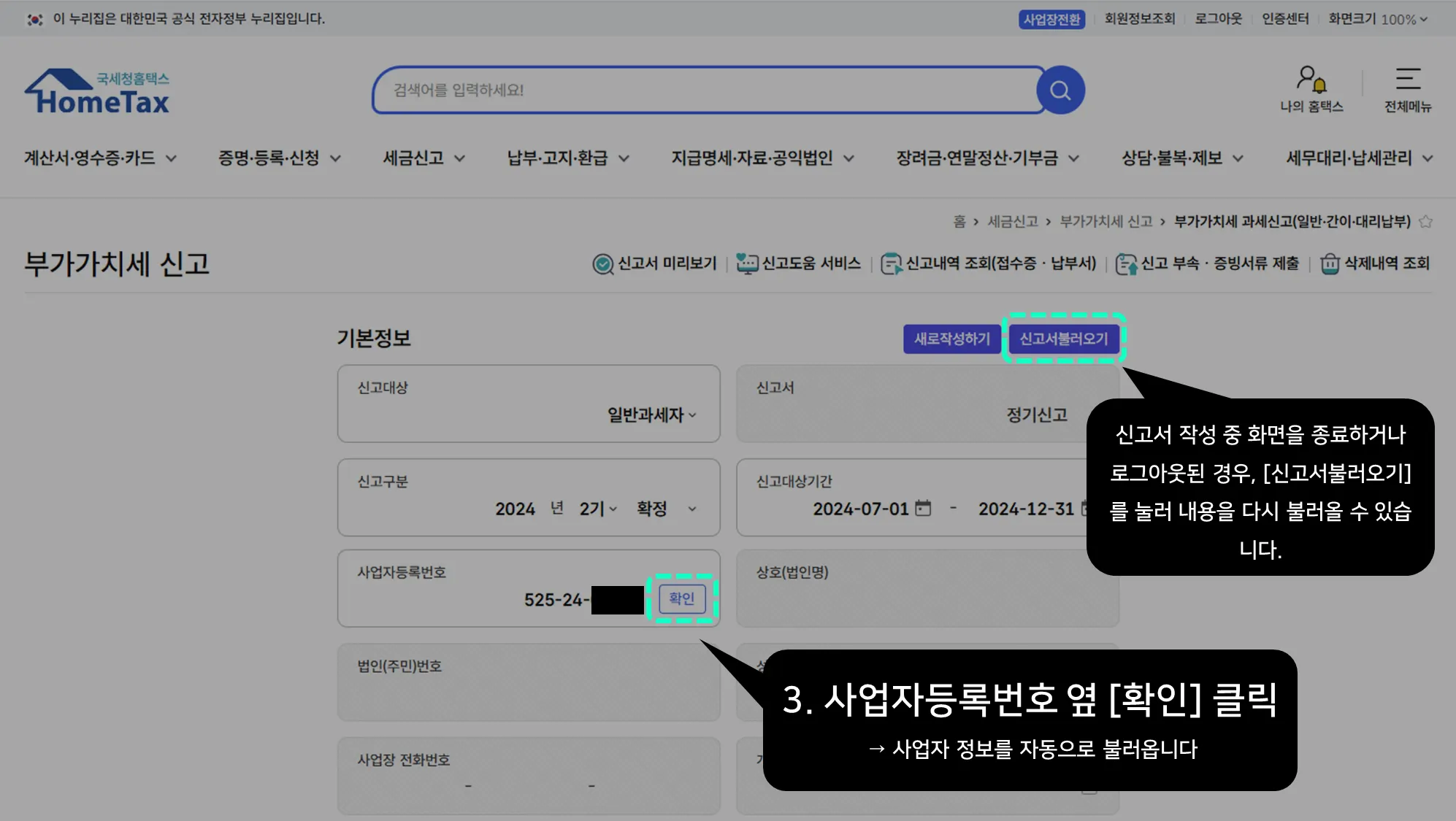This screenshot has width=1456, height=821.
Task: Open the 전체메뉴 hamburger icon
Action: (1407, 79)
